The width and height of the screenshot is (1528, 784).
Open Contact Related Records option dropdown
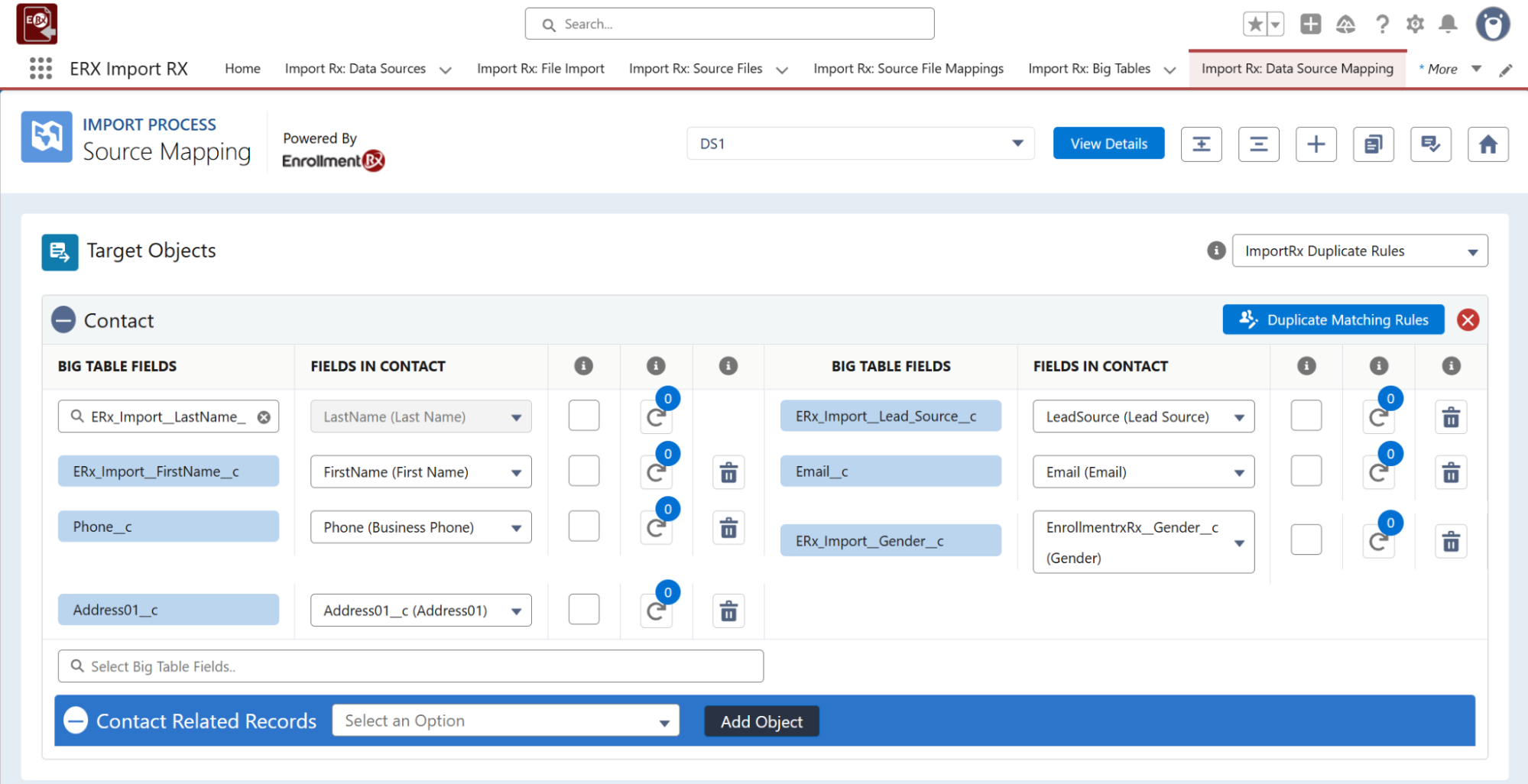pyautogui.click(x=505, y=721)
